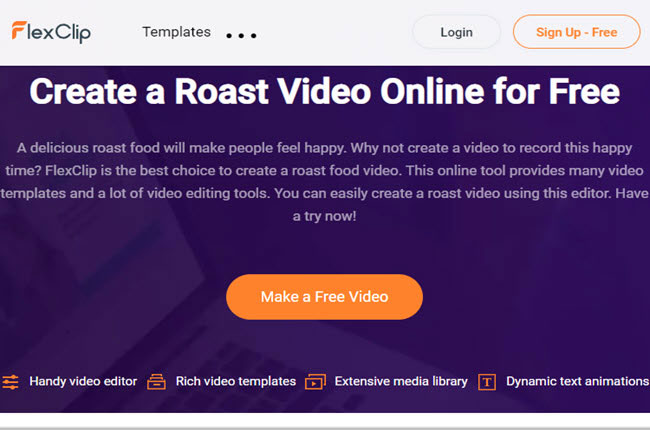This screenshot has width=650, height=430.
Task: Click the Login button
Action: point(456,32)
